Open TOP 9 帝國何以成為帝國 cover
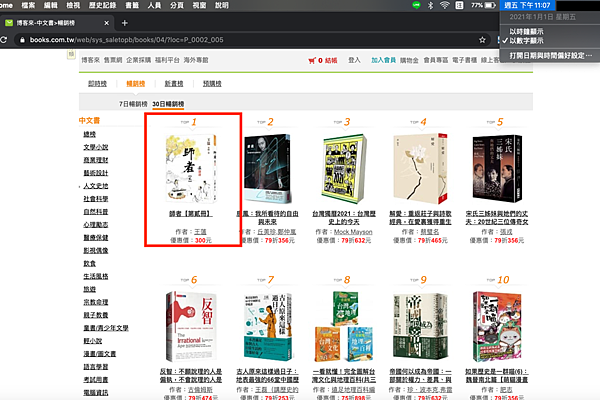 point(420,327)
